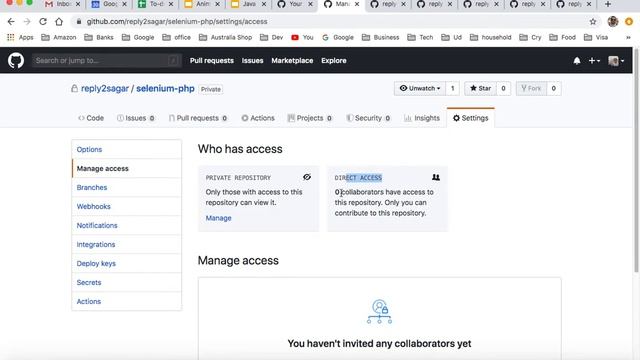
Task: Open the Insights tab
Action: point(422,118)
